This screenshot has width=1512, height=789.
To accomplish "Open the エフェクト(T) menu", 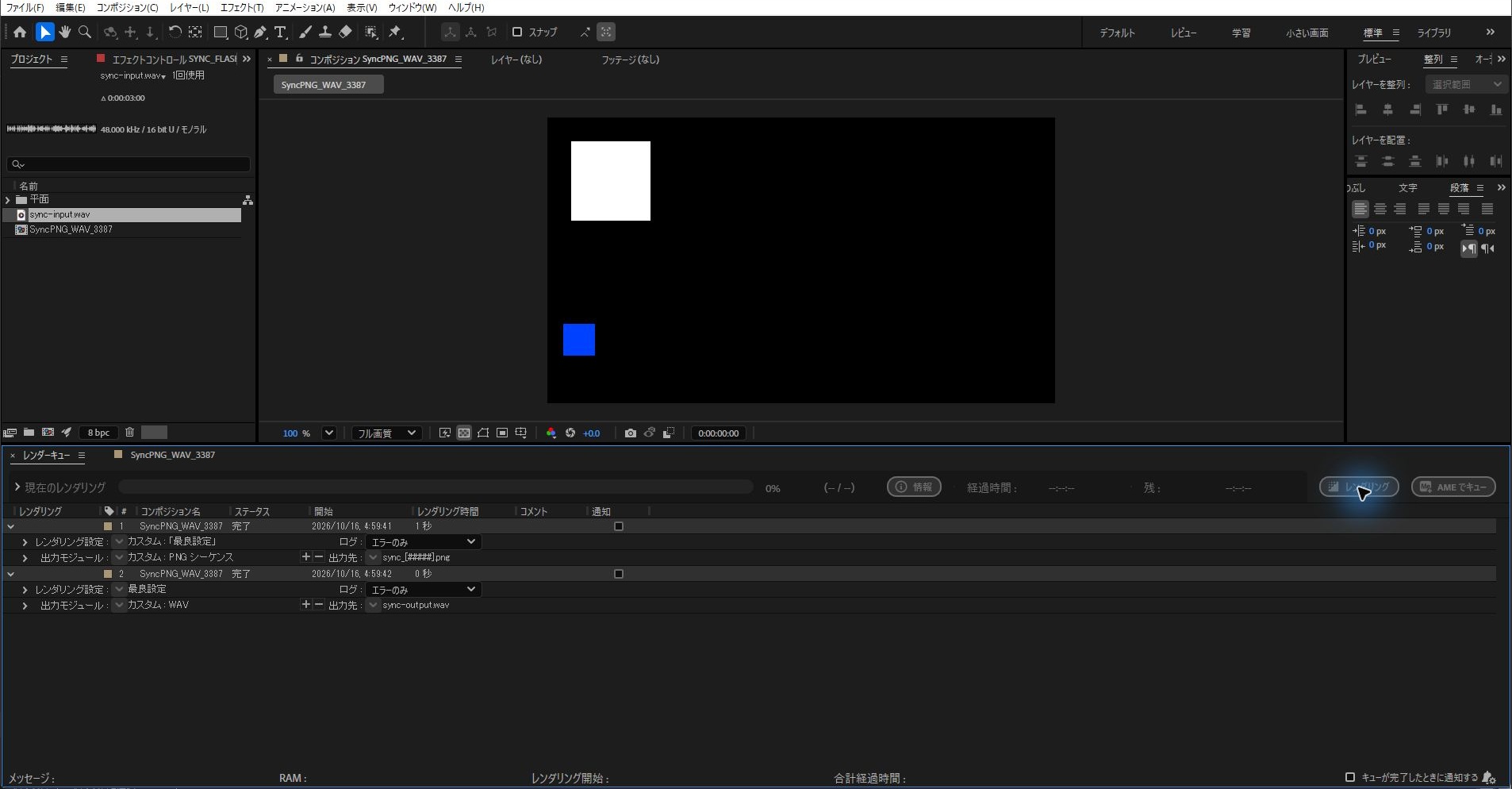I will click(x=242, y=7).
